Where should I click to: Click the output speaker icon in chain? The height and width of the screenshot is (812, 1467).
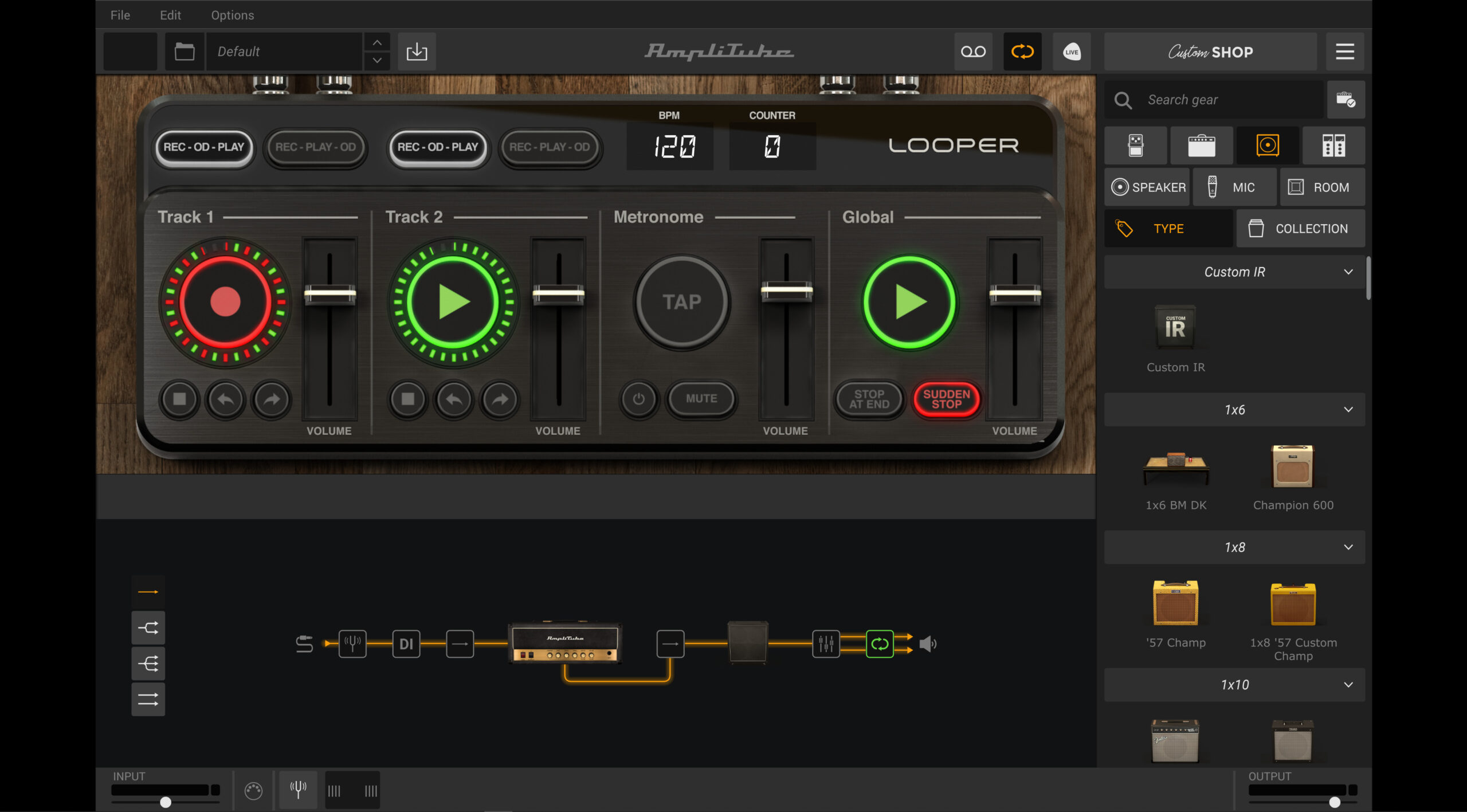928,644
